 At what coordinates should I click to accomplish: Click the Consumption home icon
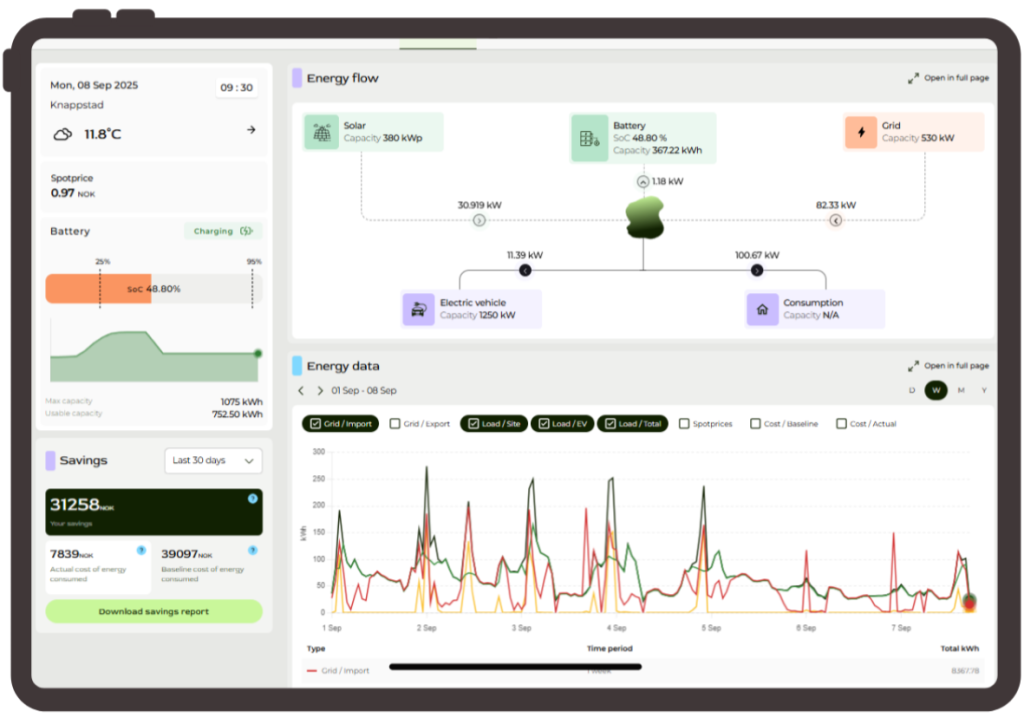[x=762, y=309]
